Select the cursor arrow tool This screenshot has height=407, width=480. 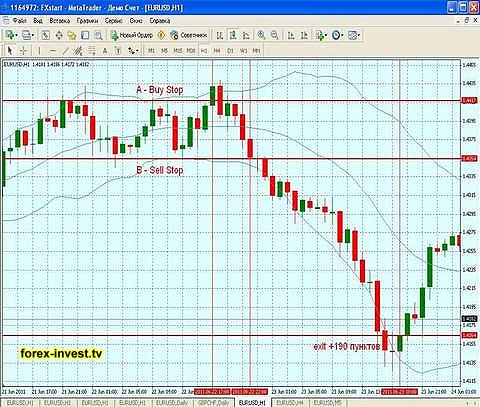pyautogui.click(x=10, y=51)
